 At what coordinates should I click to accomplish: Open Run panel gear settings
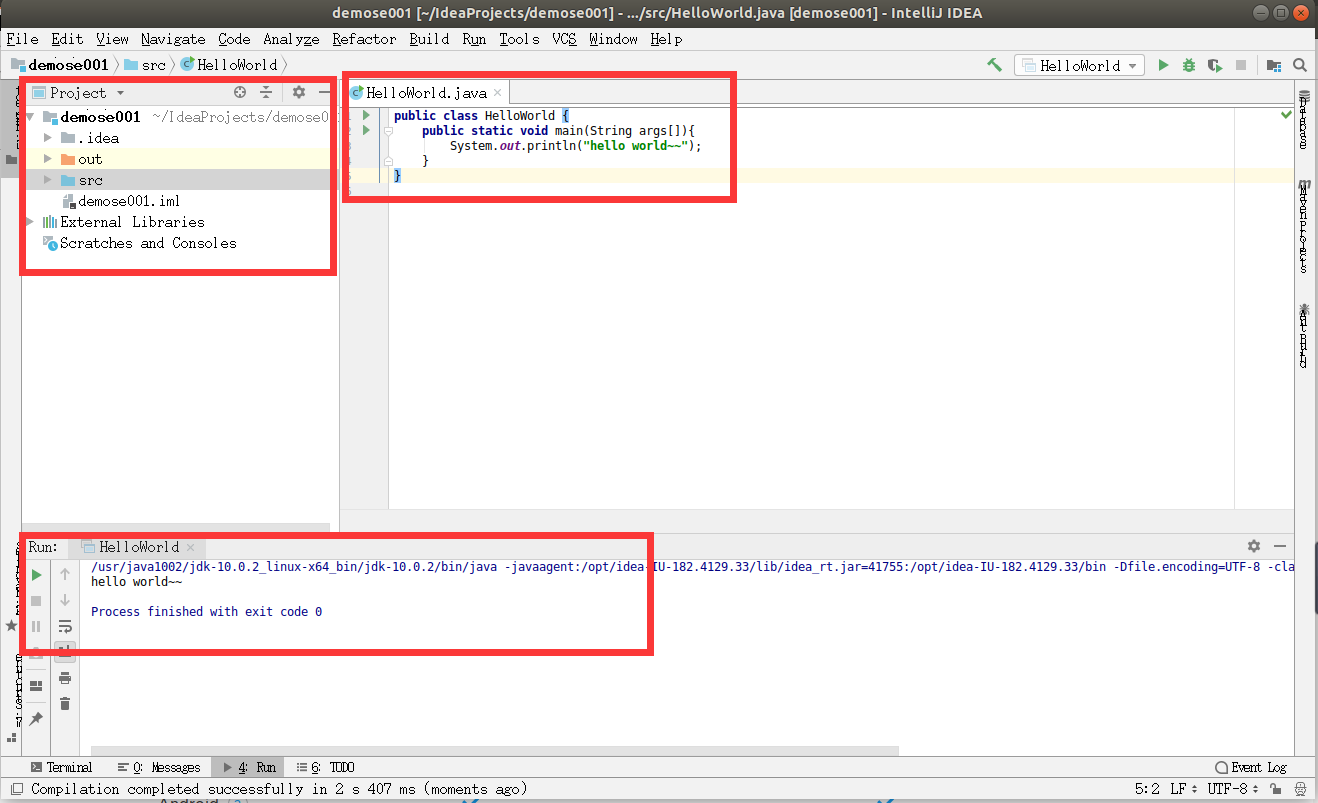(x=1254, y=546)
